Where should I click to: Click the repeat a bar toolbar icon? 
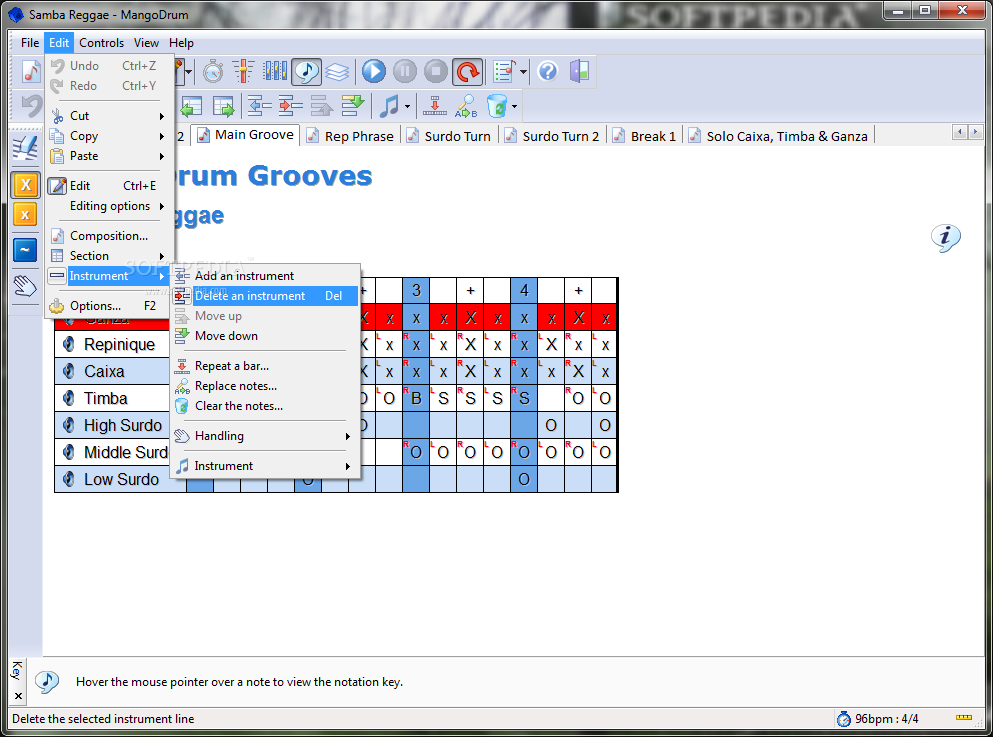point(434,106)
